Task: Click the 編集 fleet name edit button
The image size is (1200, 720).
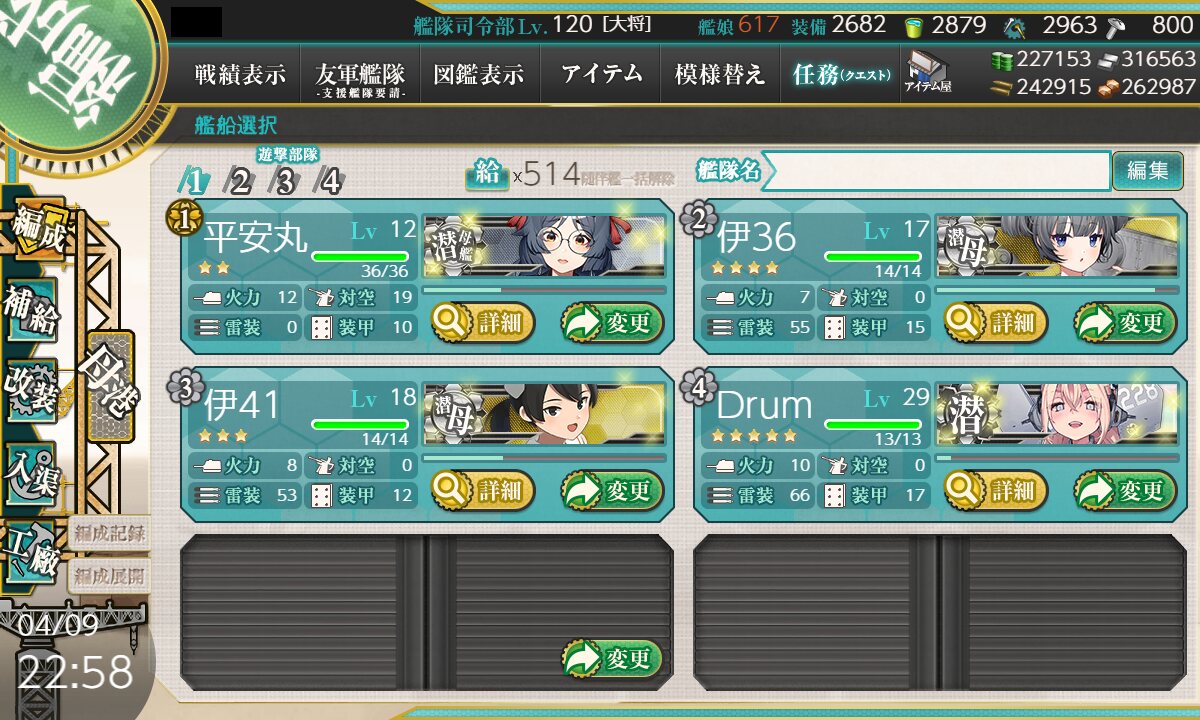Action: click(1148, 170)
